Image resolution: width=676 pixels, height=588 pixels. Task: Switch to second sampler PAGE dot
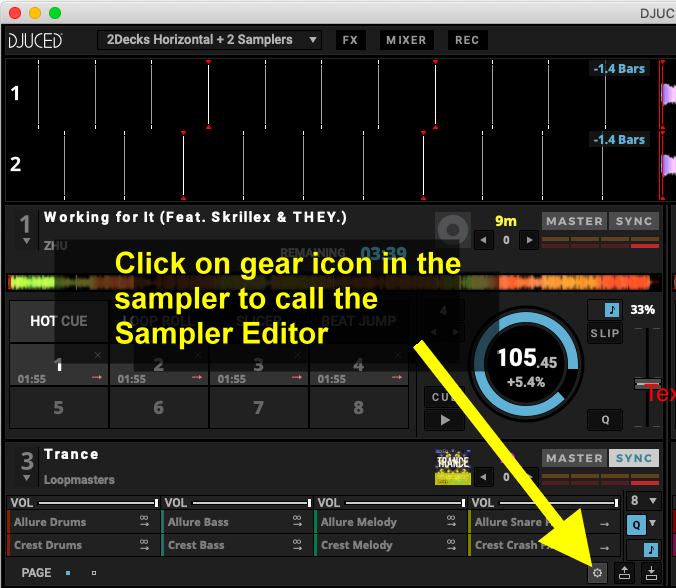click(x=94, y=573)
